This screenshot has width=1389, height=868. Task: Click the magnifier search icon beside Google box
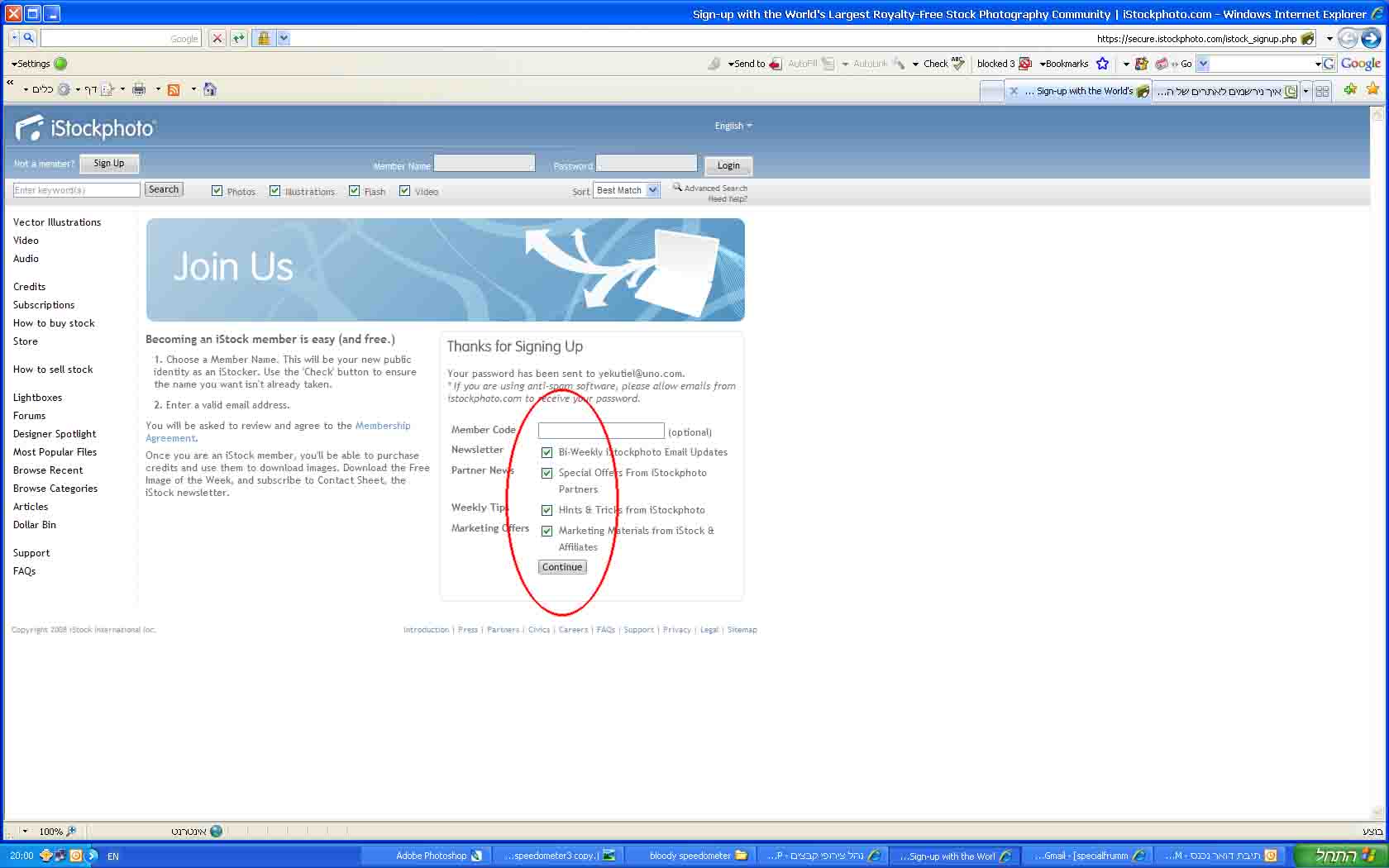(x=28, y=38)
